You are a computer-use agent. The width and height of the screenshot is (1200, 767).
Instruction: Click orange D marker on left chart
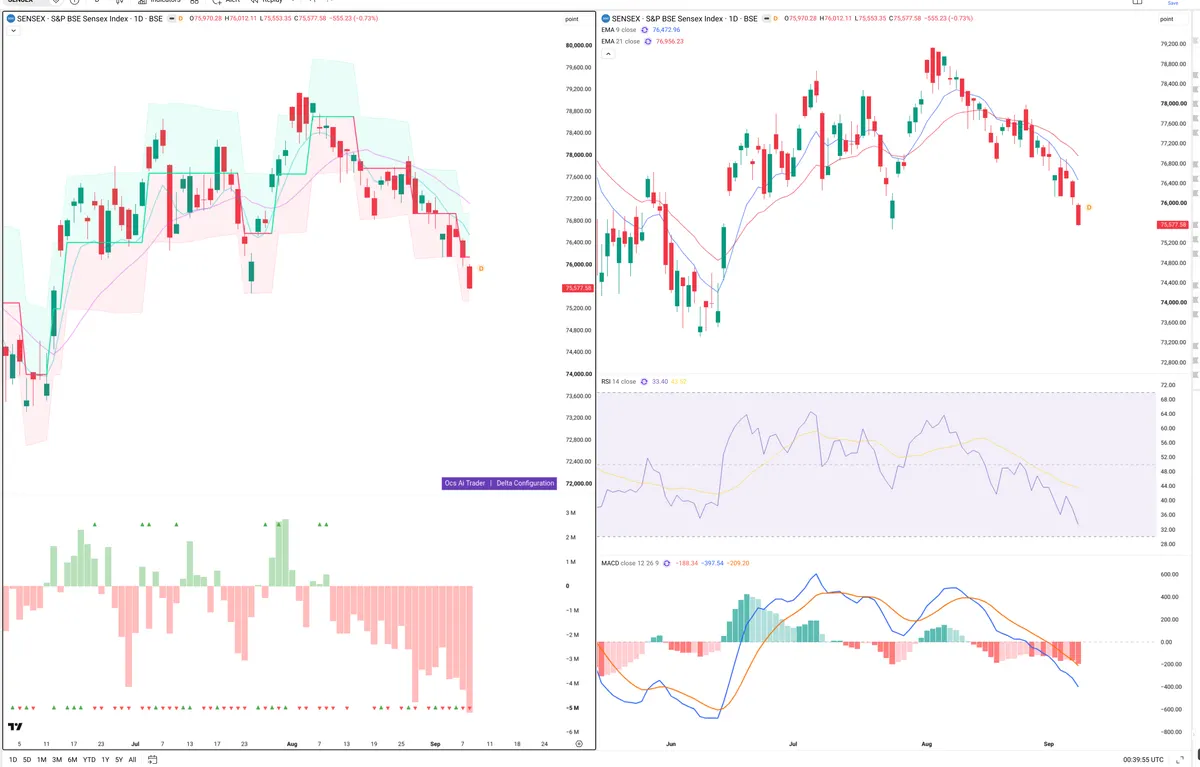tap(481, 269)
